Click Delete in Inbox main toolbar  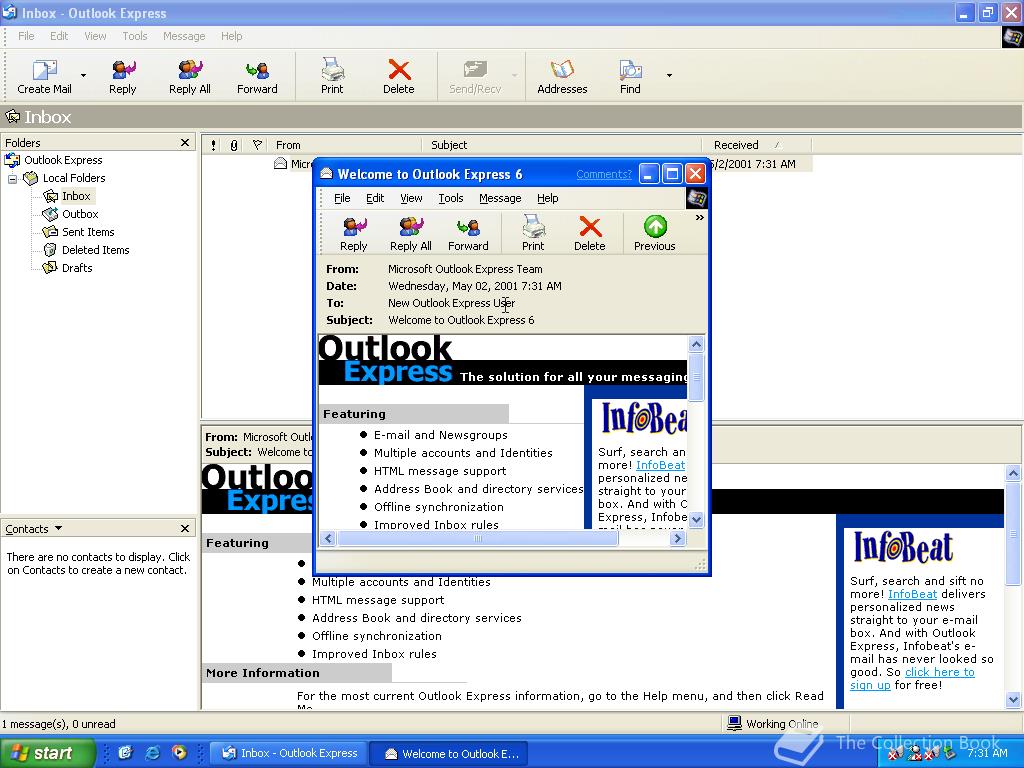(x=398, y=76)
